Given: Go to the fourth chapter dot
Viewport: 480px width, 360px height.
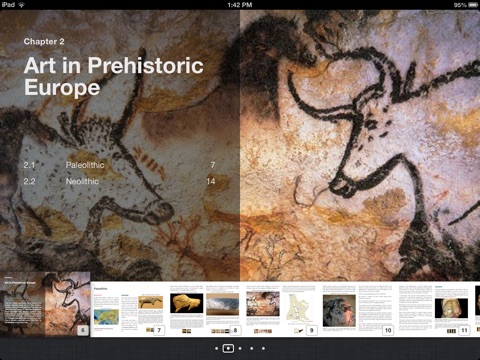Looking at the screenshot, I should (251, 348).
